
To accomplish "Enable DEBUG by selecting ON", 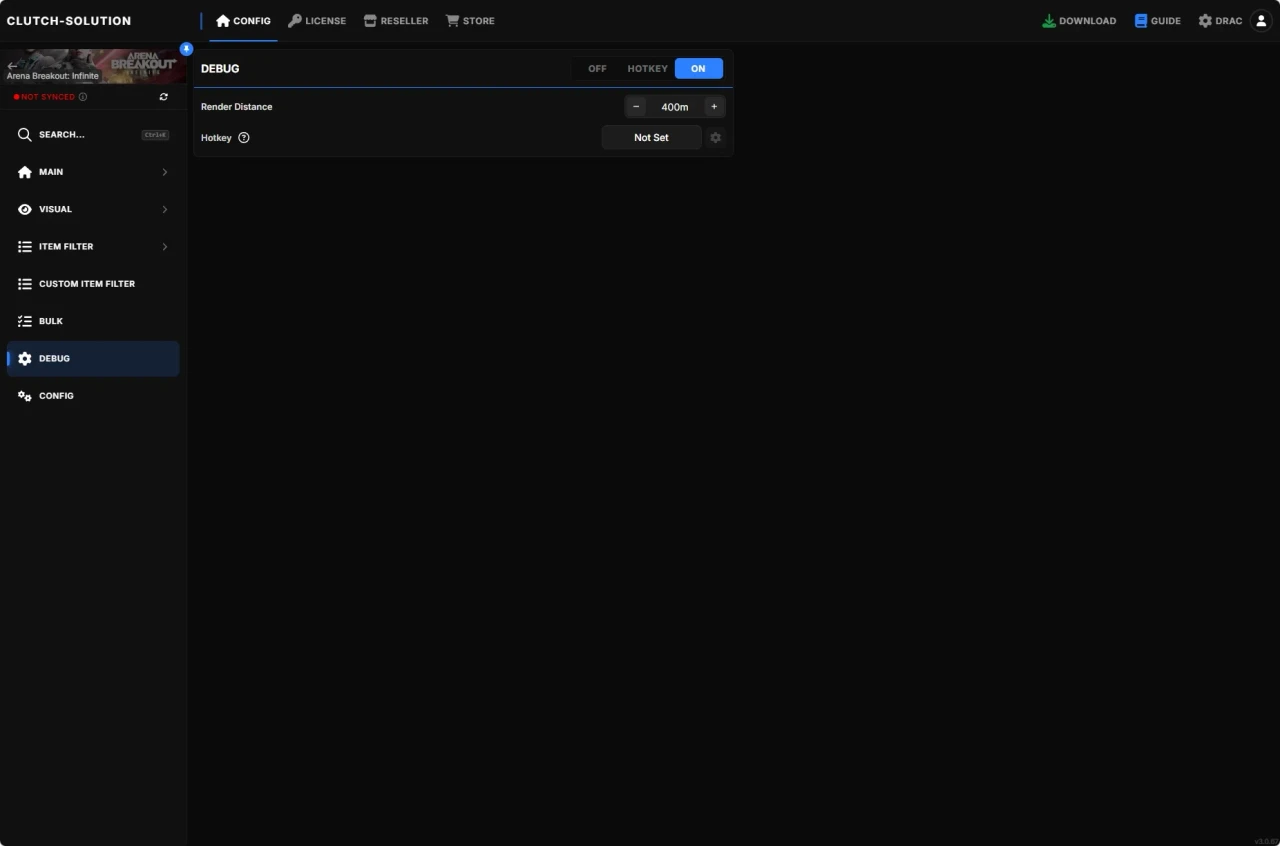I will point(698,68).
